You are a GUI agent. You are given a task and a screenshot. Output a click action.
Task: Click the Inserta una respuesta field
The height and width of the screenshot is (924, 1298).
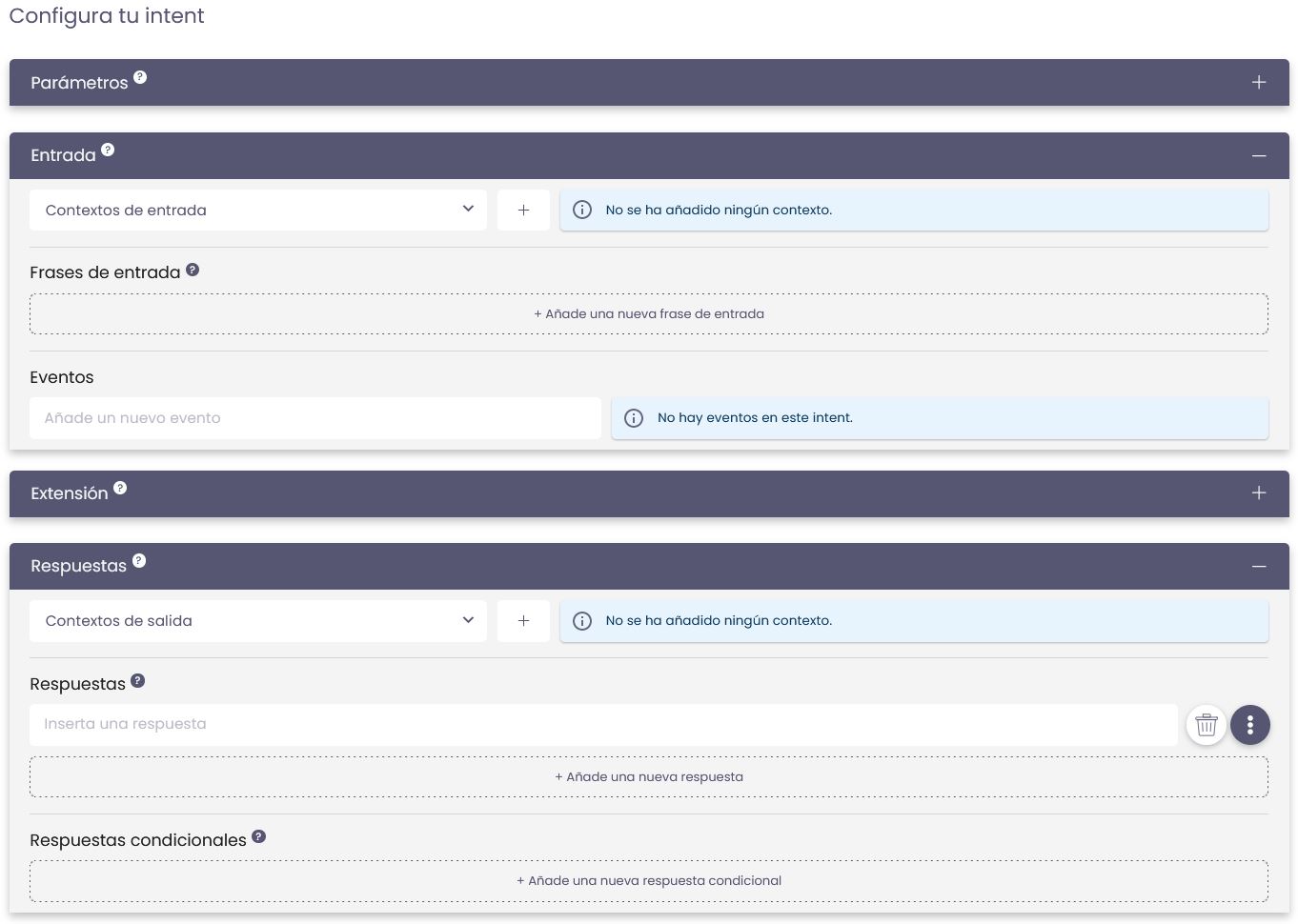pos(602,725)
